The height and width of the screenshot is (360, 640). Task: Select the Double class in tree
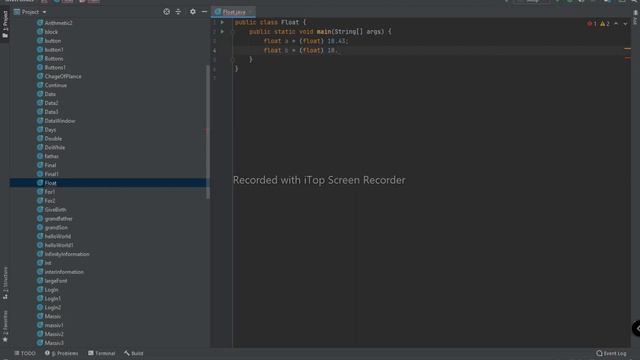pos(49,139)
